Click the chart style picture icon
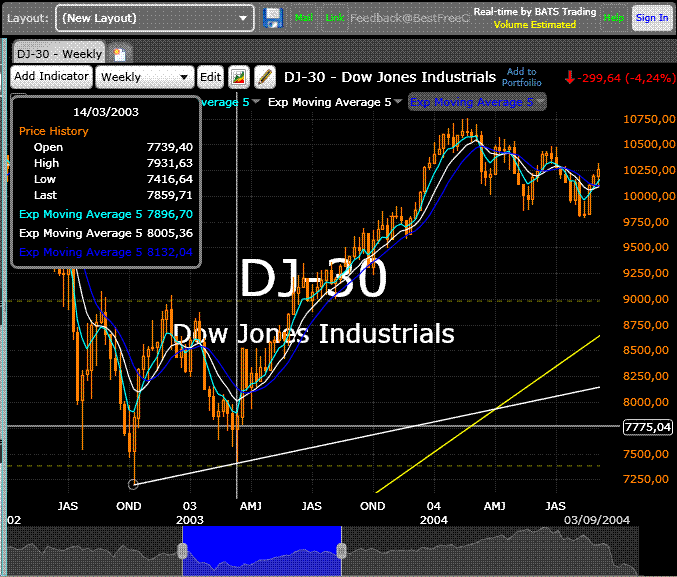The width and height of the screenshot is (677, 577). 239,77
